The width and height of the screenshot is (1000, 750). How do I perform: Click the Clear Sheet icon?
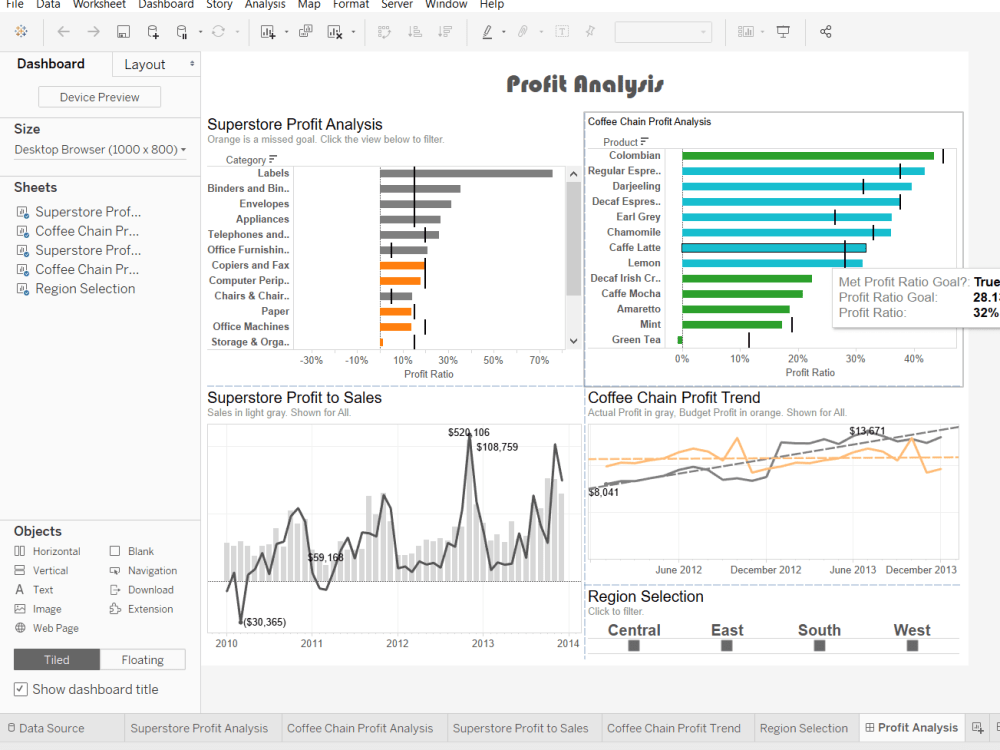pos(335,31)
